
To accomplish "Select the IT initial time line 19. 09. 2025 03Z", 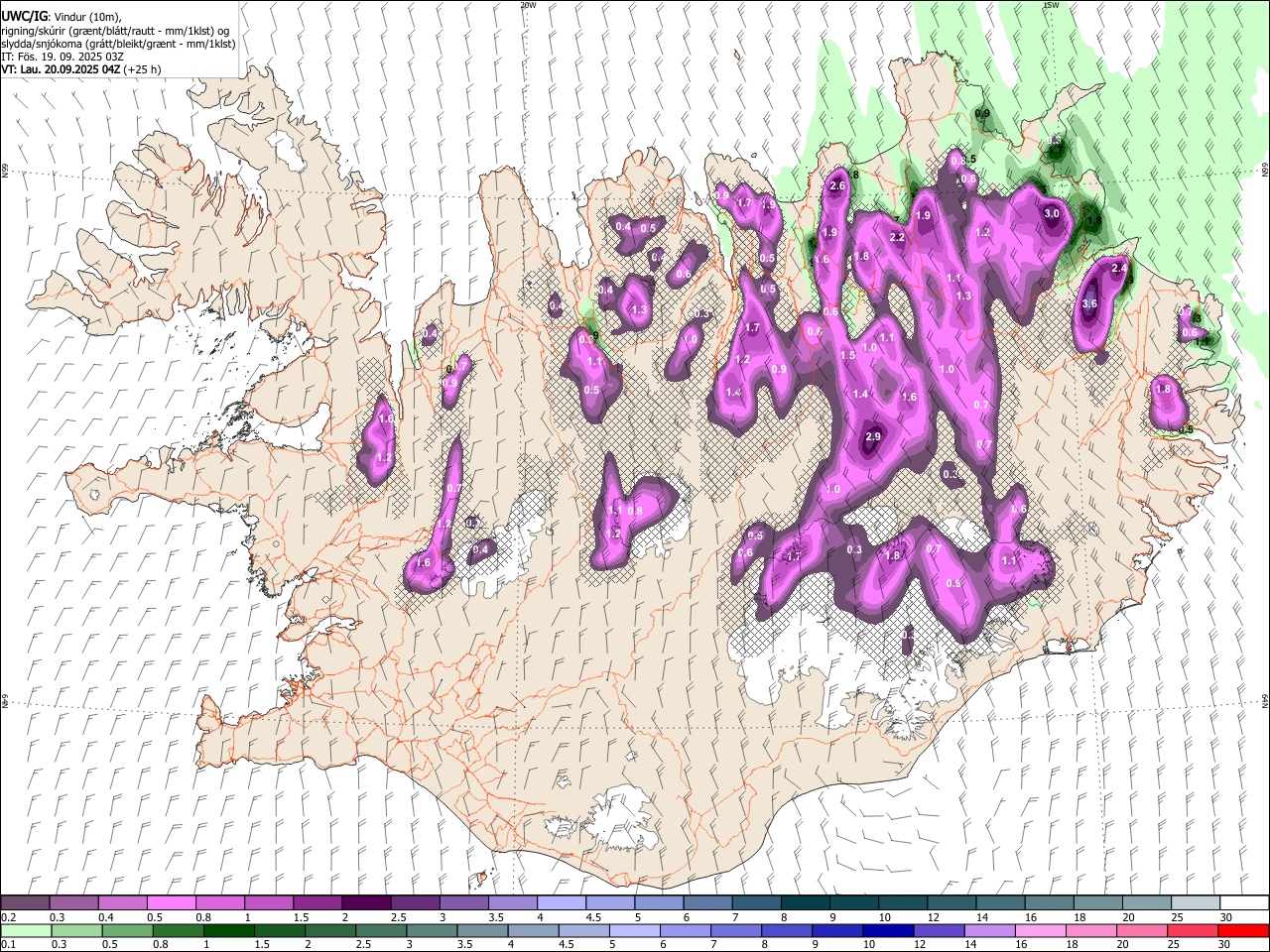I will click(x=63, y=57).
